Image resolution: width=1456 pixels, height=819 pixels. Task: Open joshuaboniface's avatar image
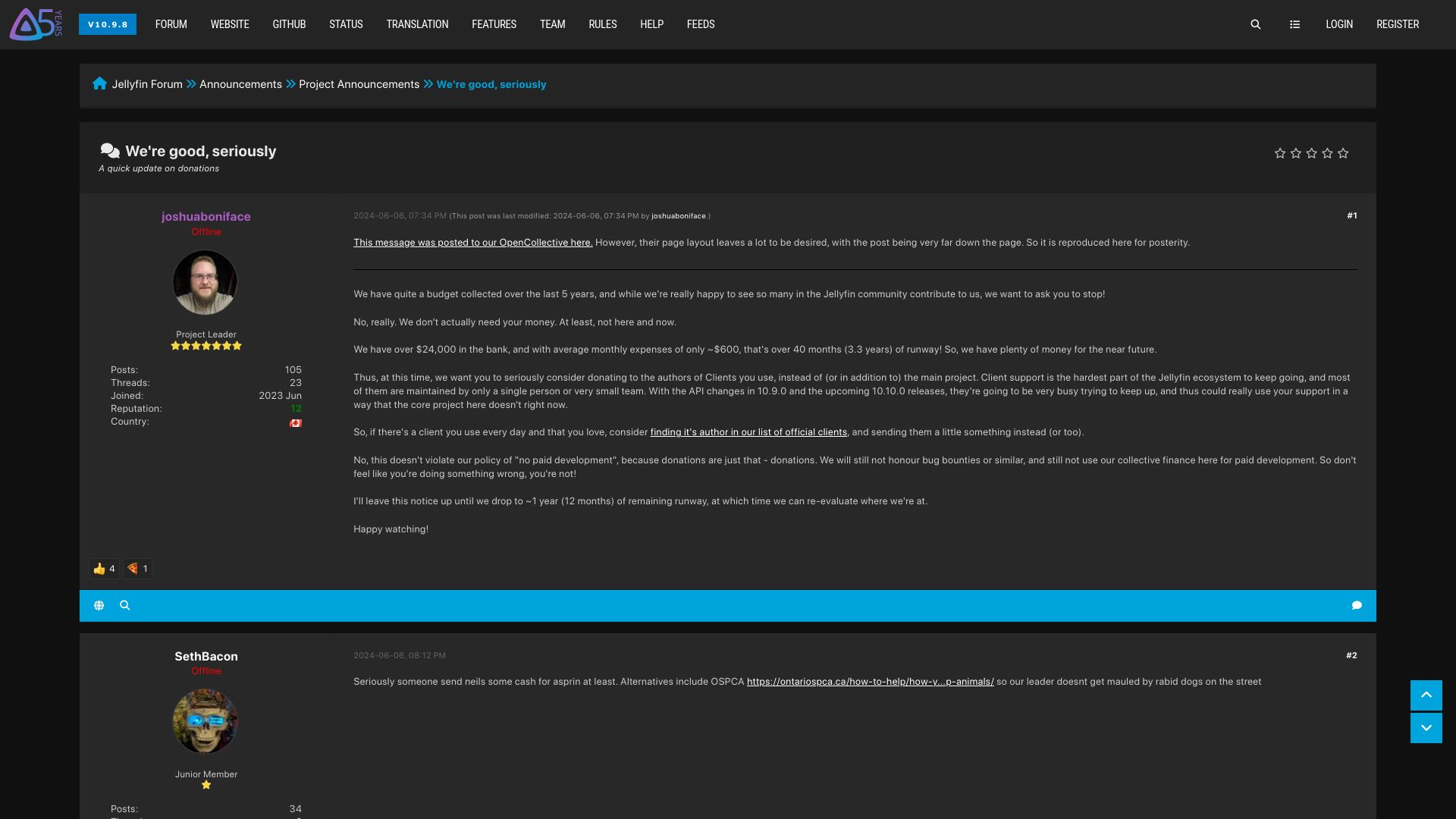[x=205, y=282]
